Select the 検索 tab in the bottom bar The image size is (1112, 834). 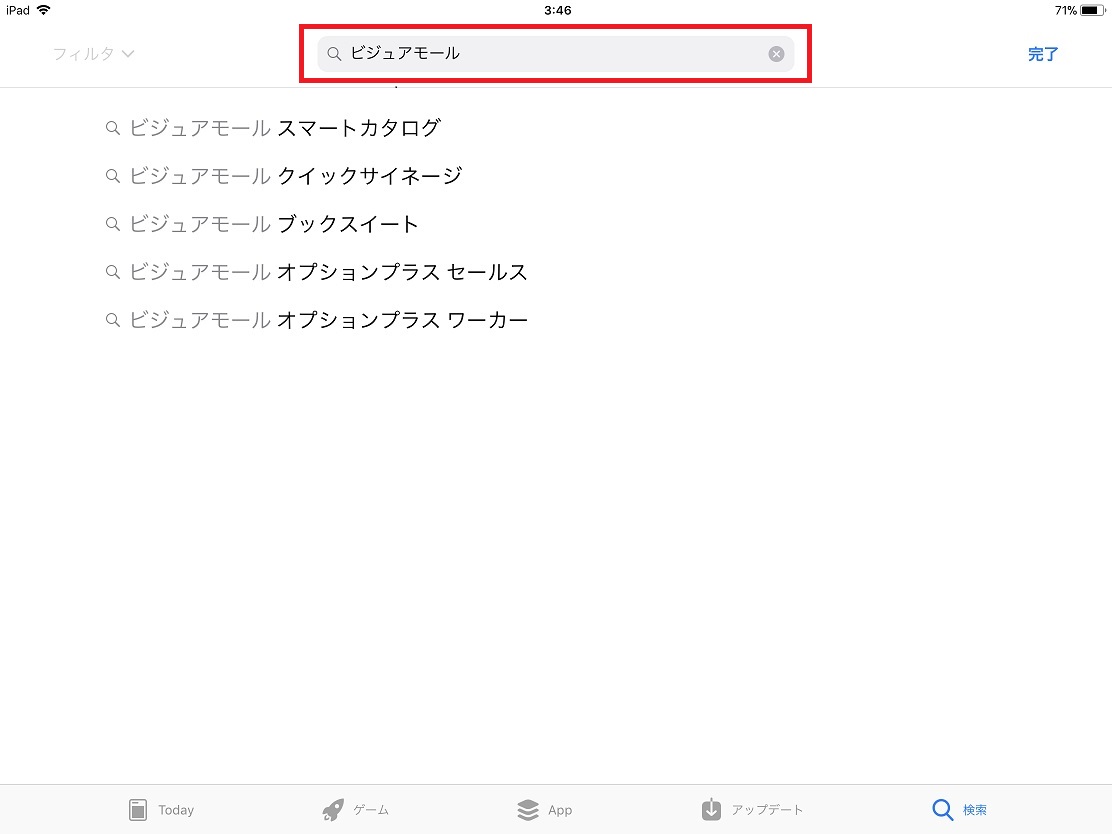pos(959,810)
